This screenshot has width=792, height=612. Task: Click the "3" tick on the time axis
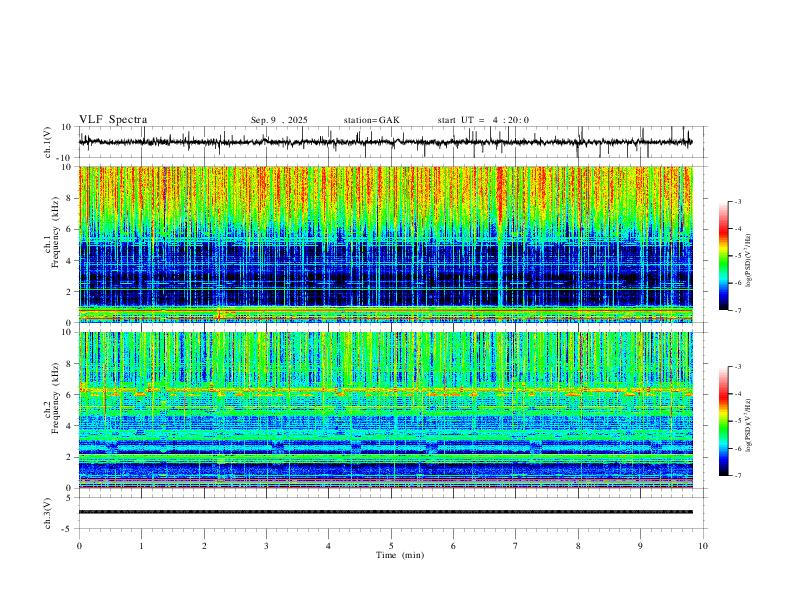266,546
